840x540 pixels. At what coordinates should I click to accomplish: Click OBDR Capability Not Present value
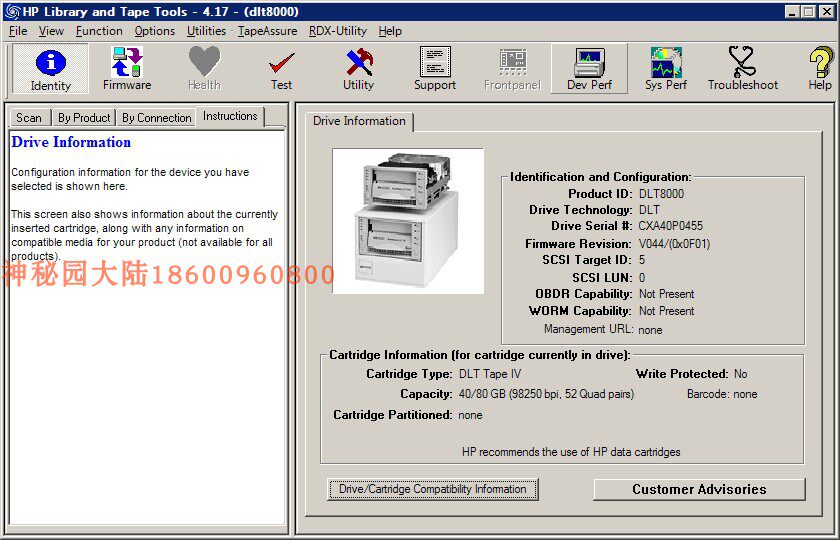pyautogui.click(x=666, y=294)
